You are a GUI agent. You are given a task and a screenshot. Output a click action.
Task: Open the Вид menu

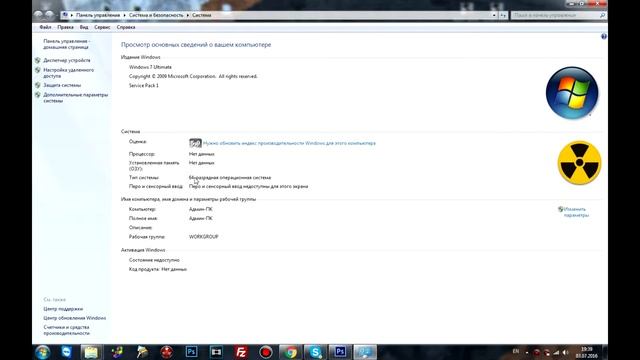tap(84, 27)
